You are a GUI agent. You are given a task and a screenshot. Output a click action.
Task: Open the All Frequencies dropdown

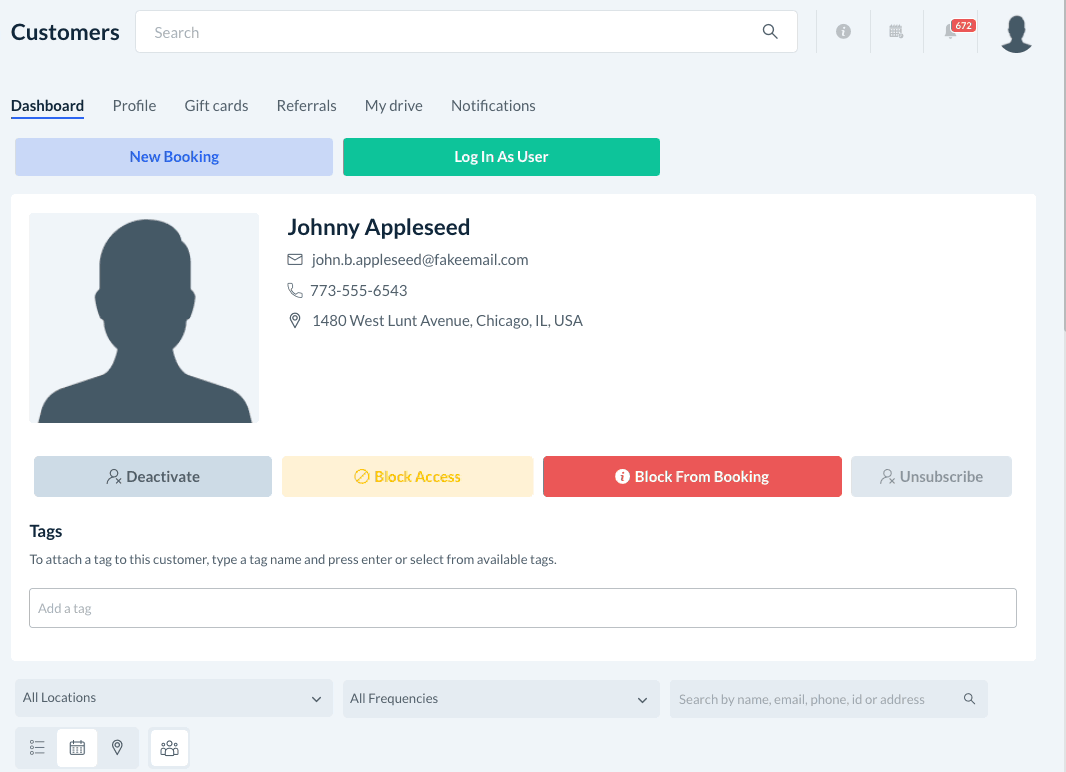(501, 699)
